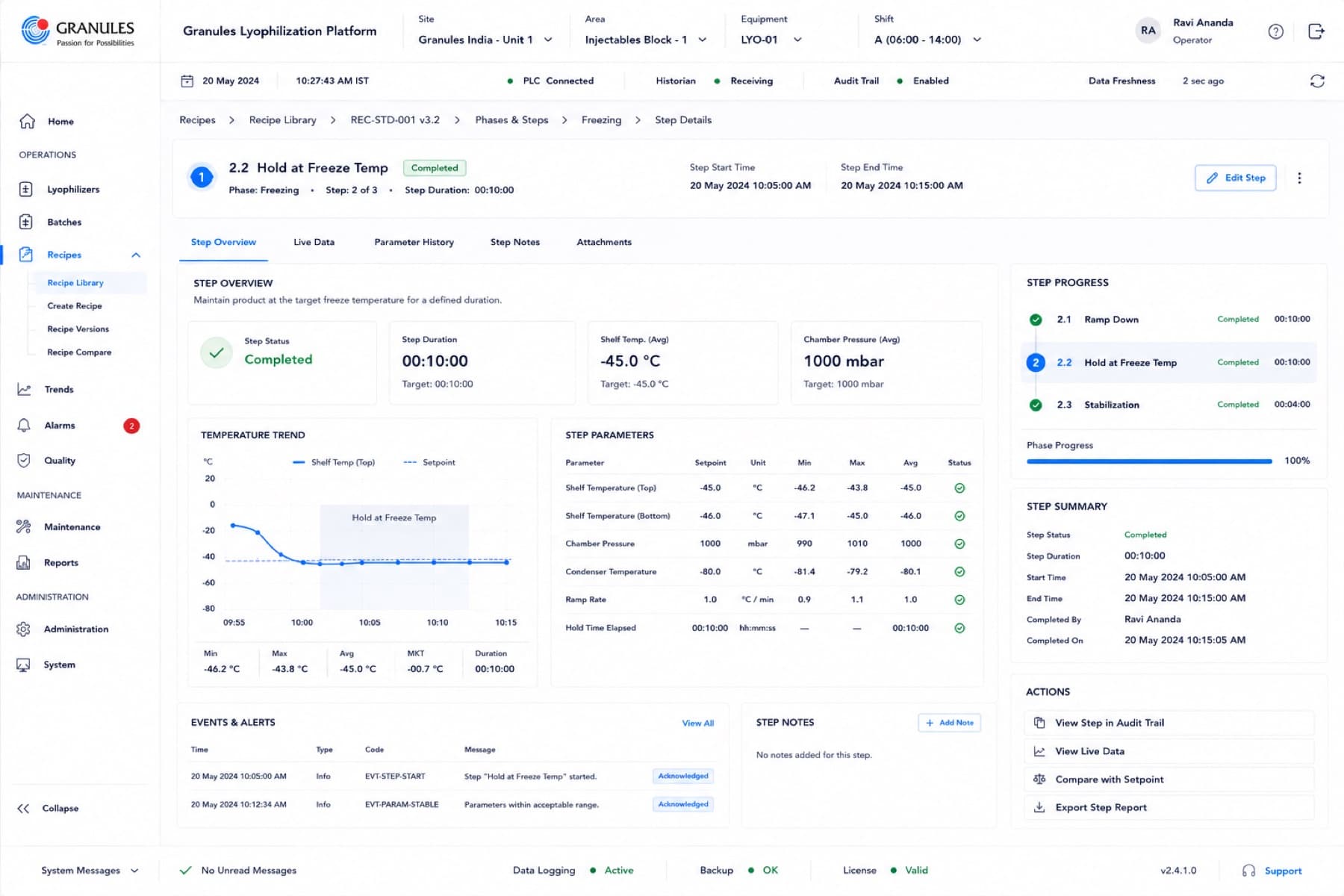Open the Equipment dropdown LYO-01
This screenshot has width=1344, height=896.
[771, 40]
